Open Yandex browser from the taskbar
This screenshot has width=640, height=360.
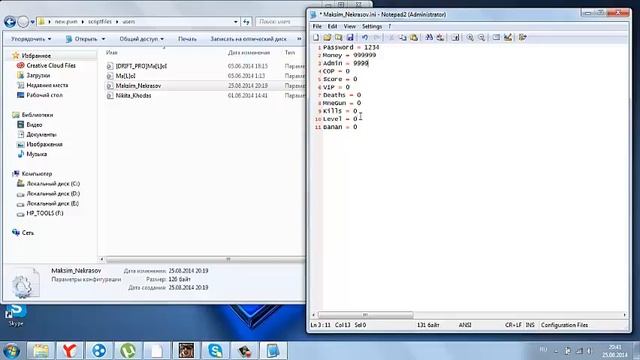coord(69,351)
